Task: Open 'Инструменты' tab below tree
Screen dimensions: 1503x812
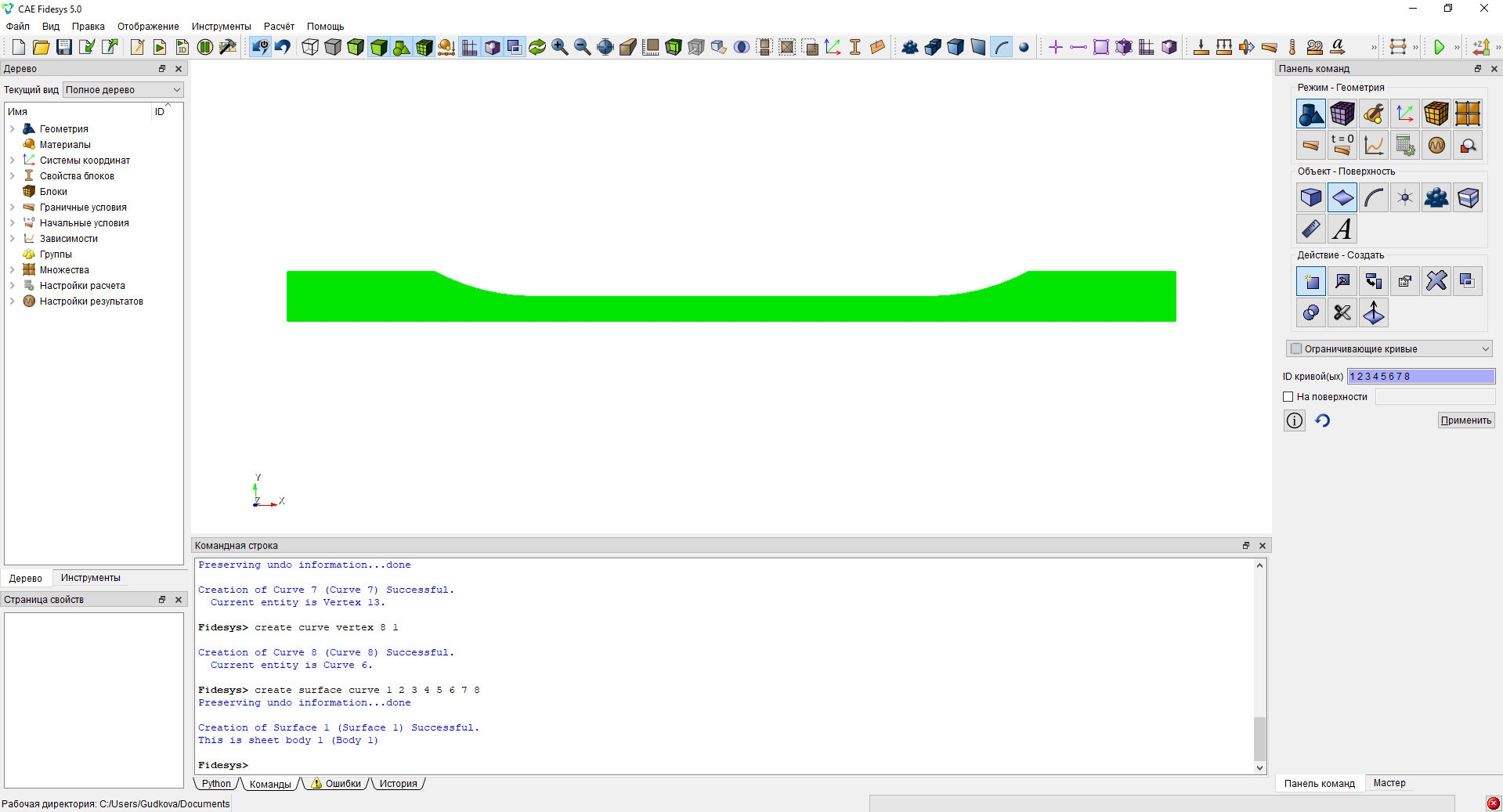Action: point(91,578)
